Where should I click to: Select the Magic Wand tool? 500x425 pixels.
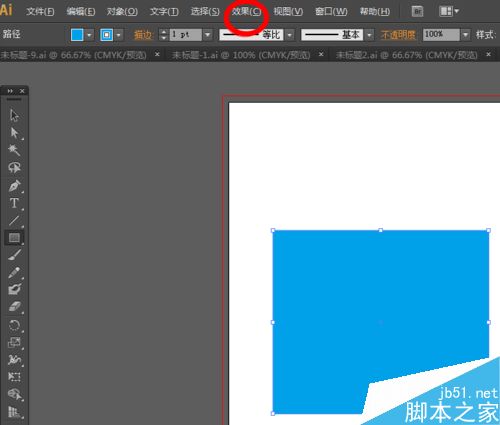14,150
